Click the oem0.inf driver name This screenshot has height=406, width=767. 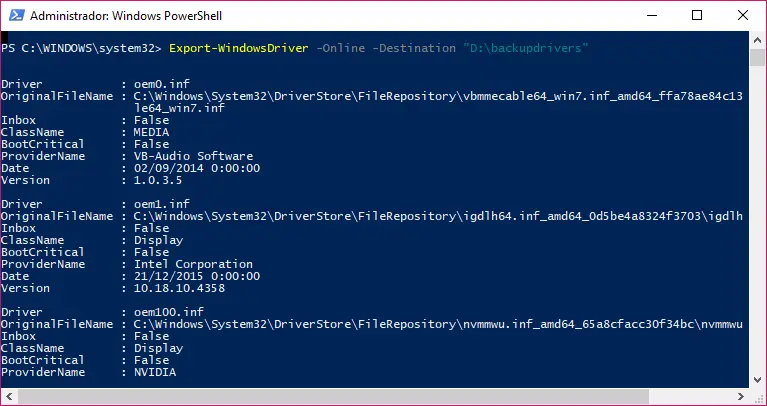(x=157, y=84)
